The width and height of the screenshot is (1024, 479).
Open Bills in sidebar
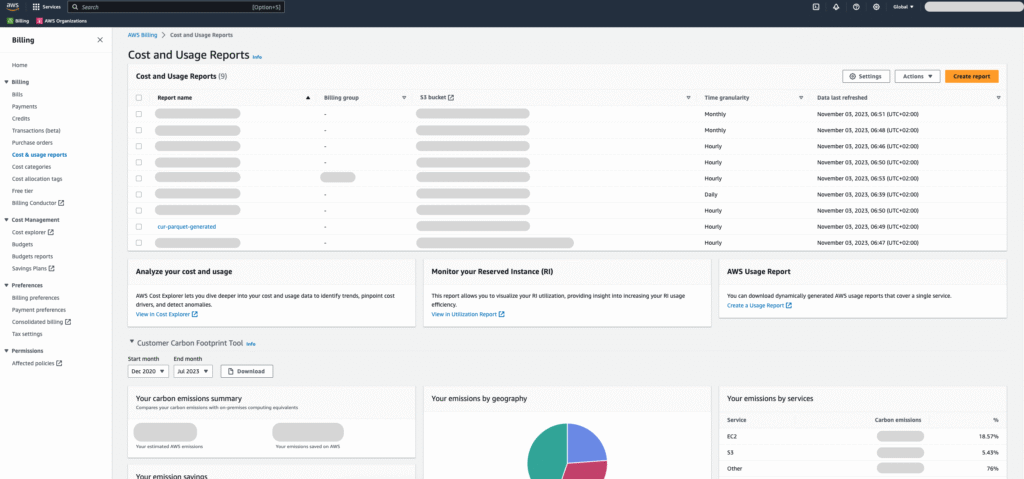coord(17,94)
